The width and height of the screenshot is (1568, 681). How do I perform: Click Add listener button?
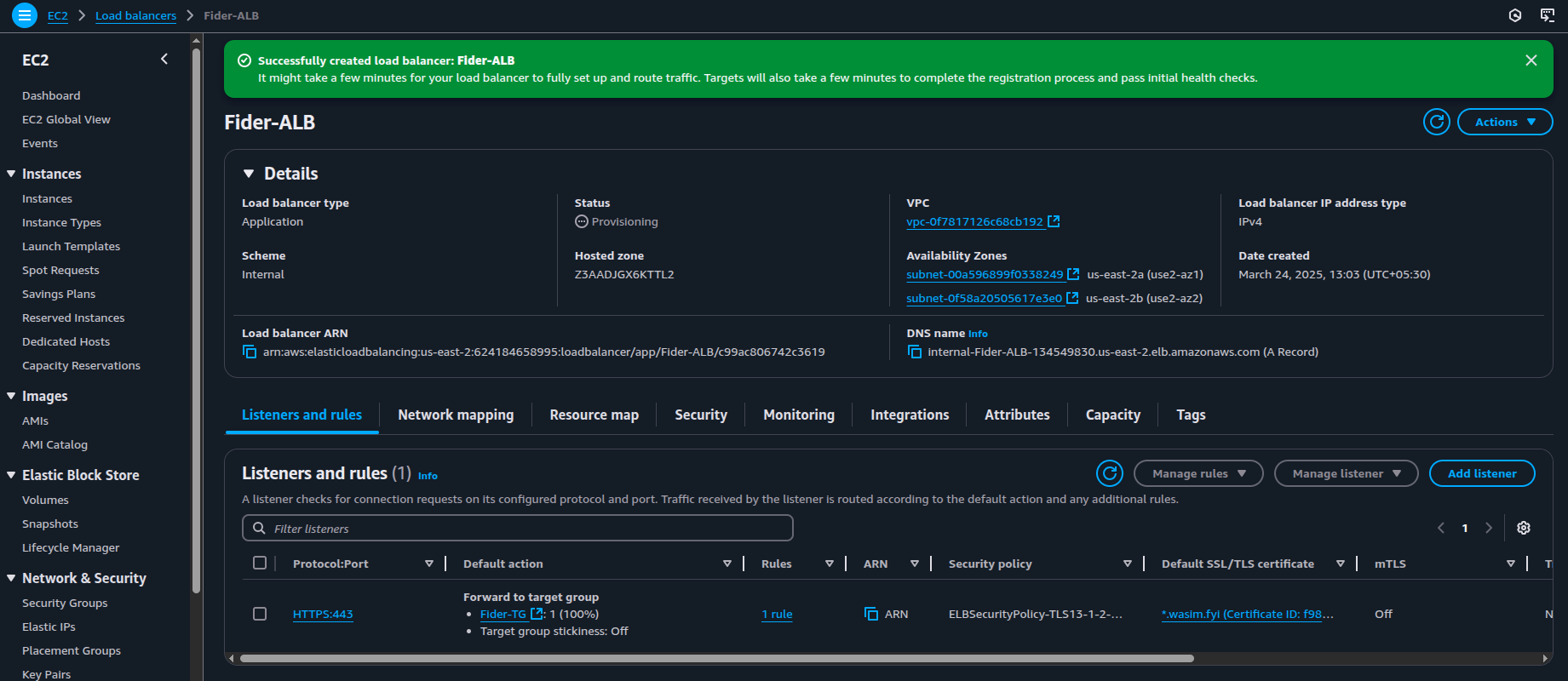1482,473
